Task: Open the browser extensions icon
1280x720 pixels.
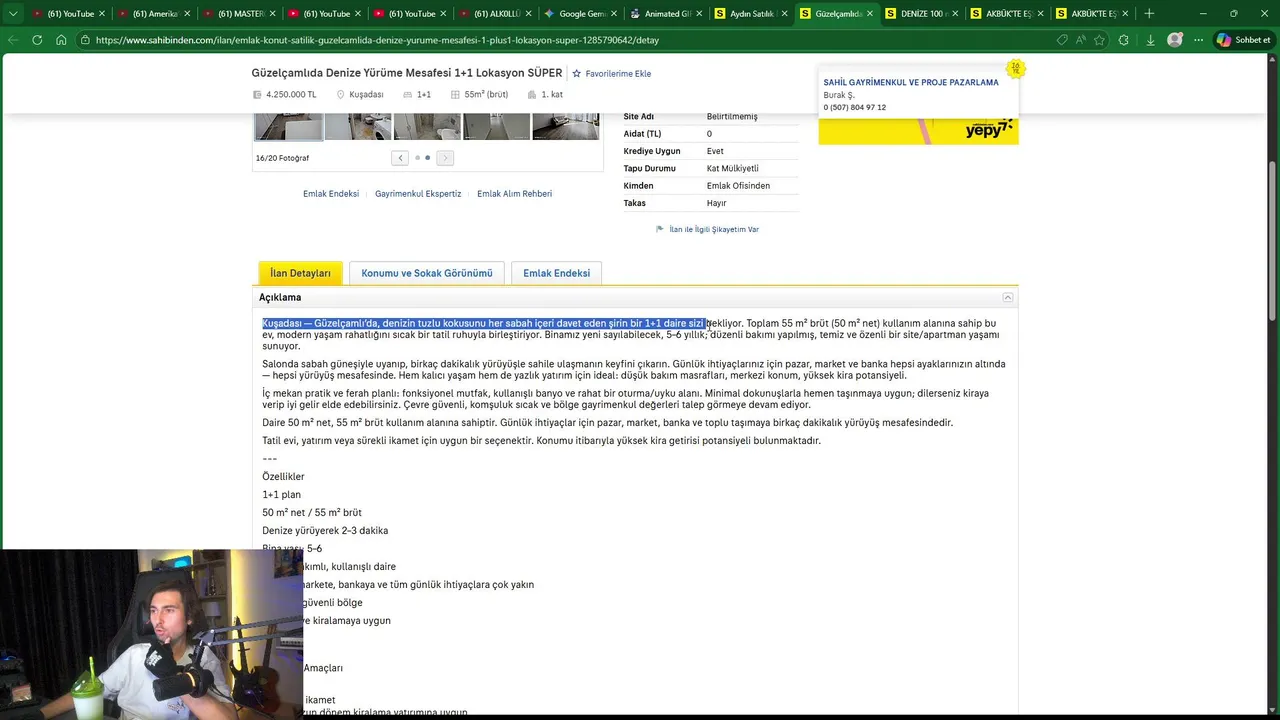Action: click(x=1124, y=40)
